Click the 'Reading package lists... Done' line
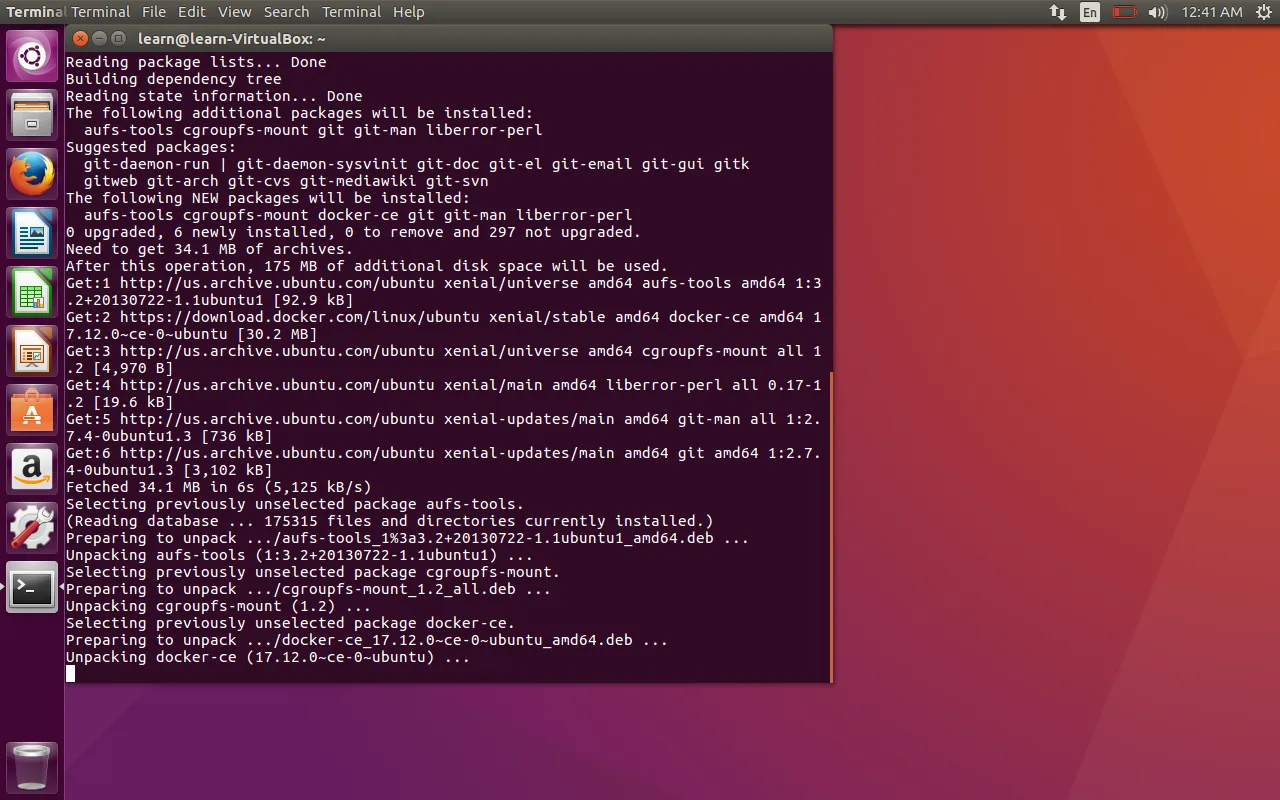The height and width of the screenshot is (800, 1280). click(196, 62)
